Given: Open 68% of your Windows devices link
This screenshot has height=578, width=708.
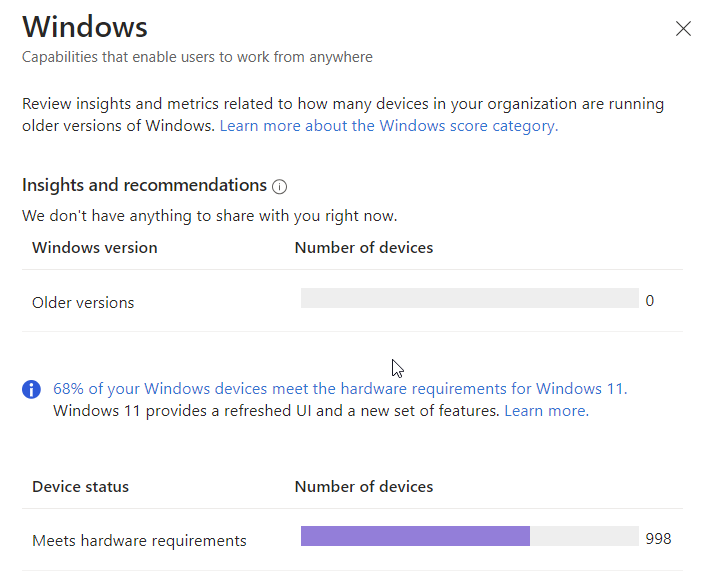Looking at the screenshot, I should click(340, 389).
